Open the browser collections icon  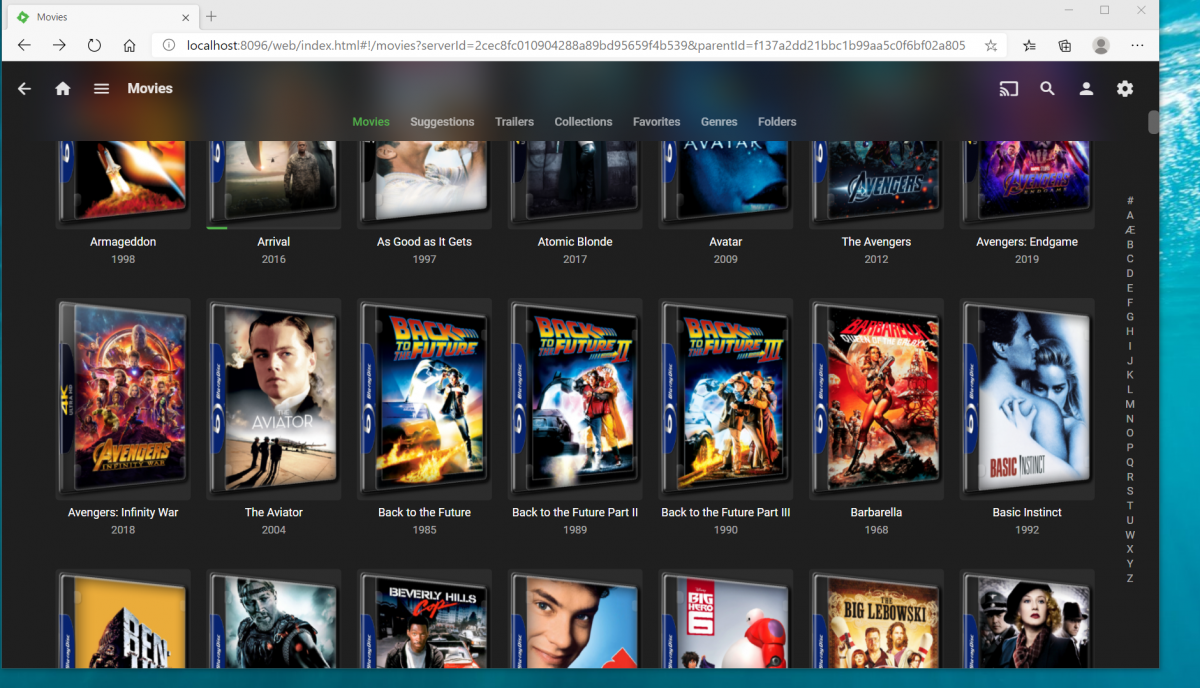click(1065, 45)
